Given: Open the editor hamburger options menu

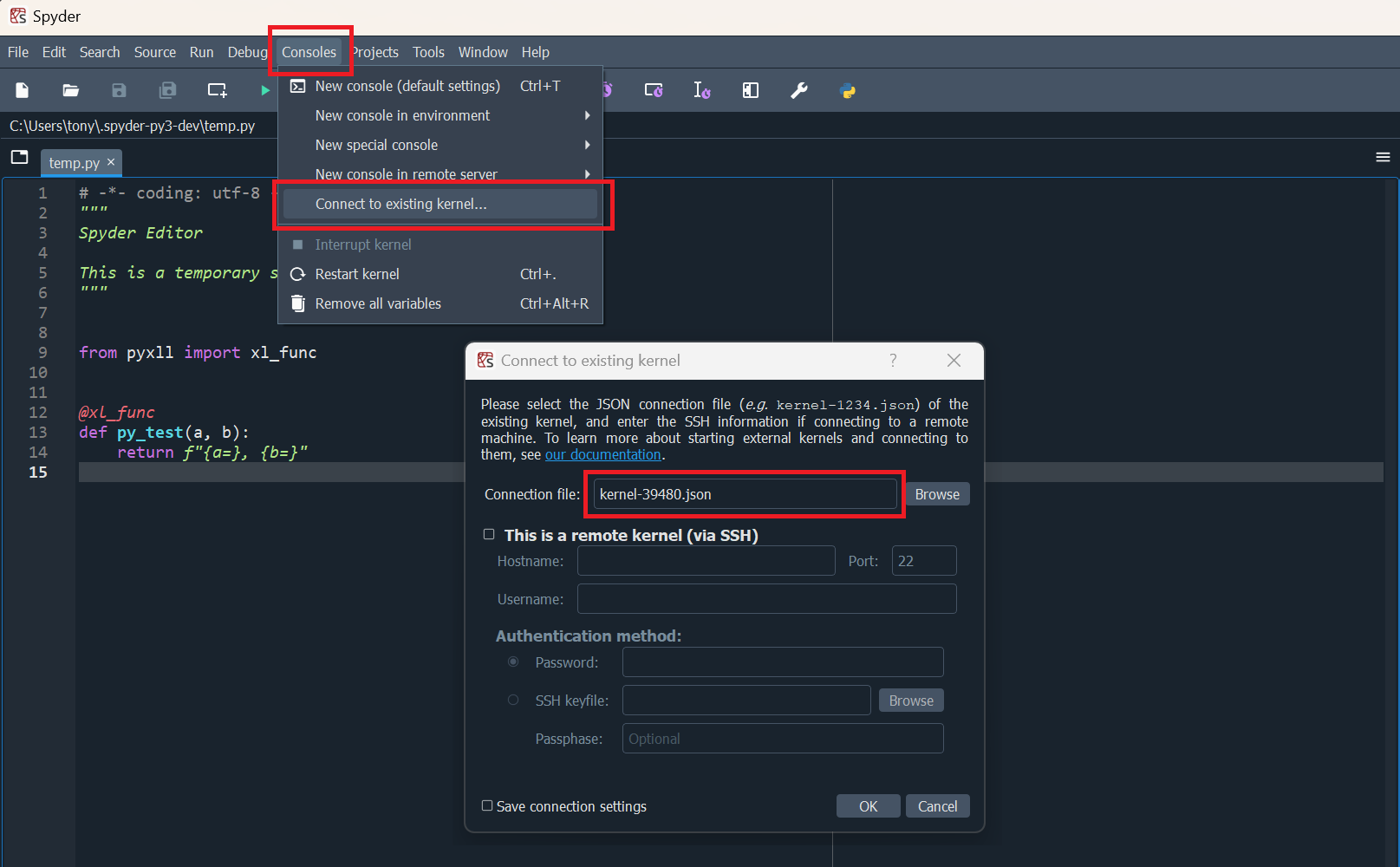Looking at the screenshot, I should click(1383, 157).
